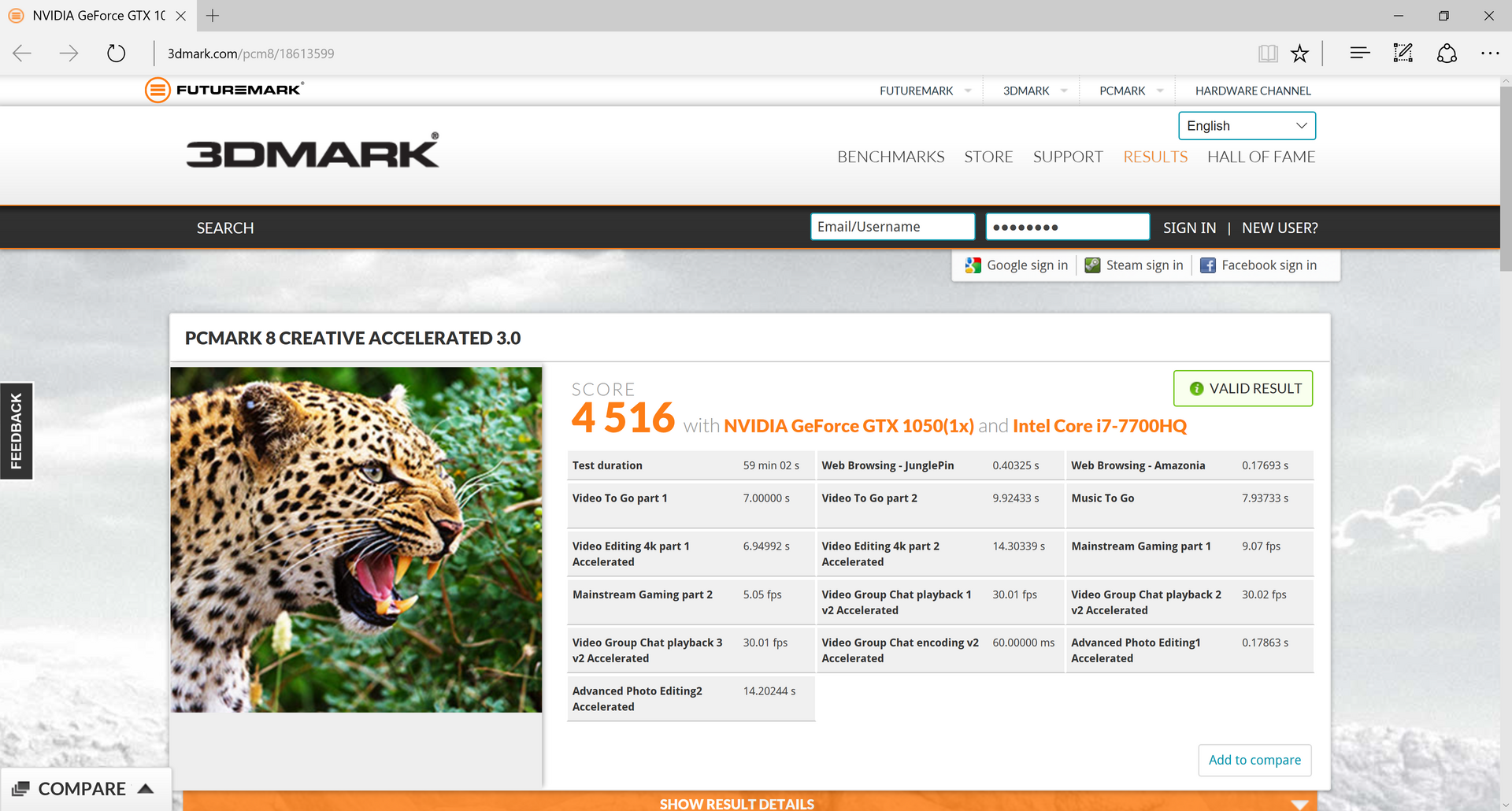Image resolution: width=1512 pixels, height=811 pixels.
Task: Make a web note pen icon
Action: tap(1403, 54)
